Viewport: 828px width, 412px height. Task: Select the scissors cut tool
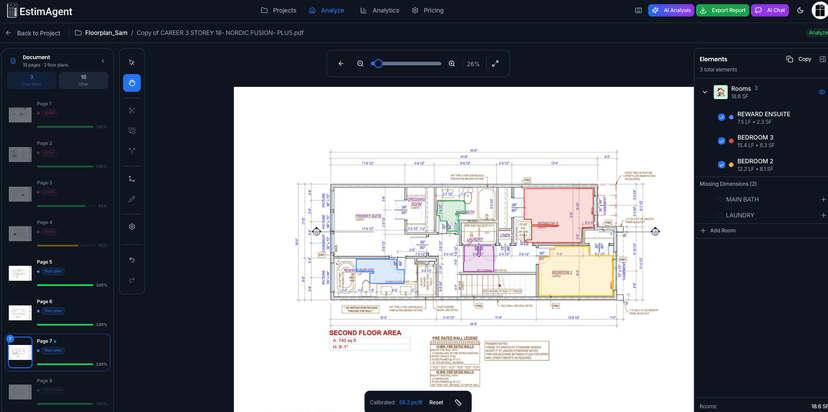point(132,110)
